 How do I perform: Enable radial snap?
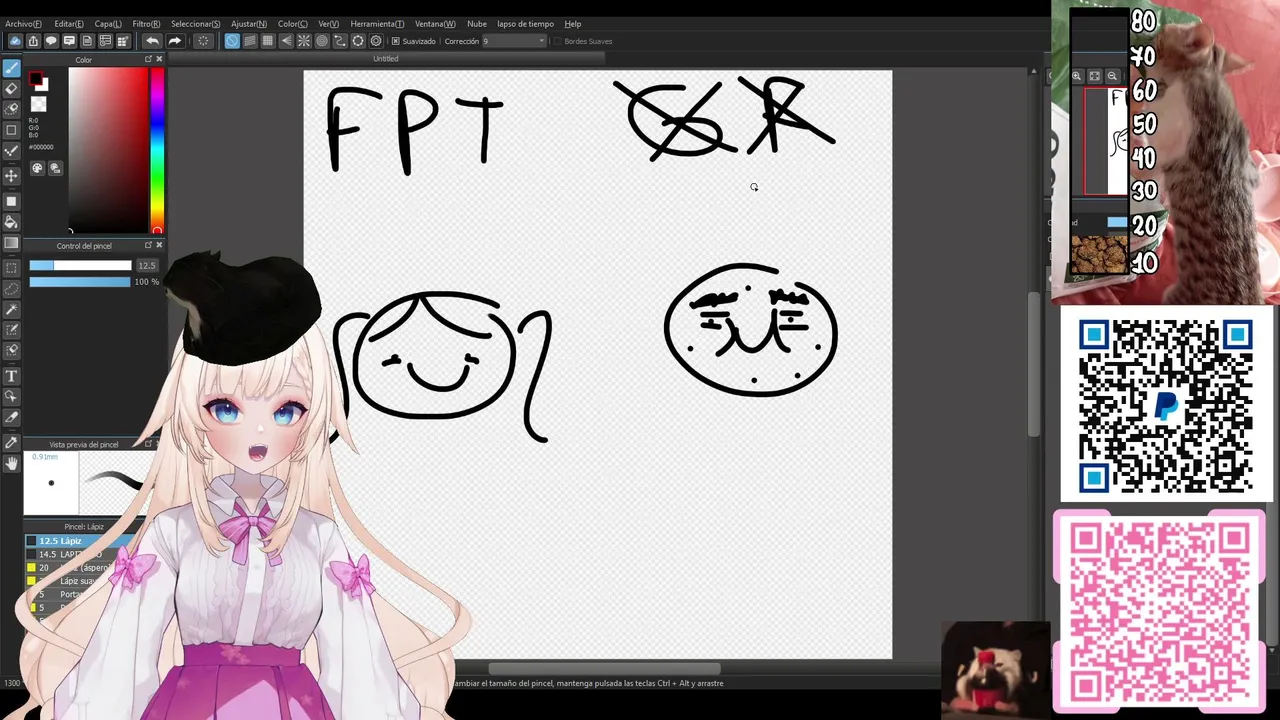(x=304, y=41)
